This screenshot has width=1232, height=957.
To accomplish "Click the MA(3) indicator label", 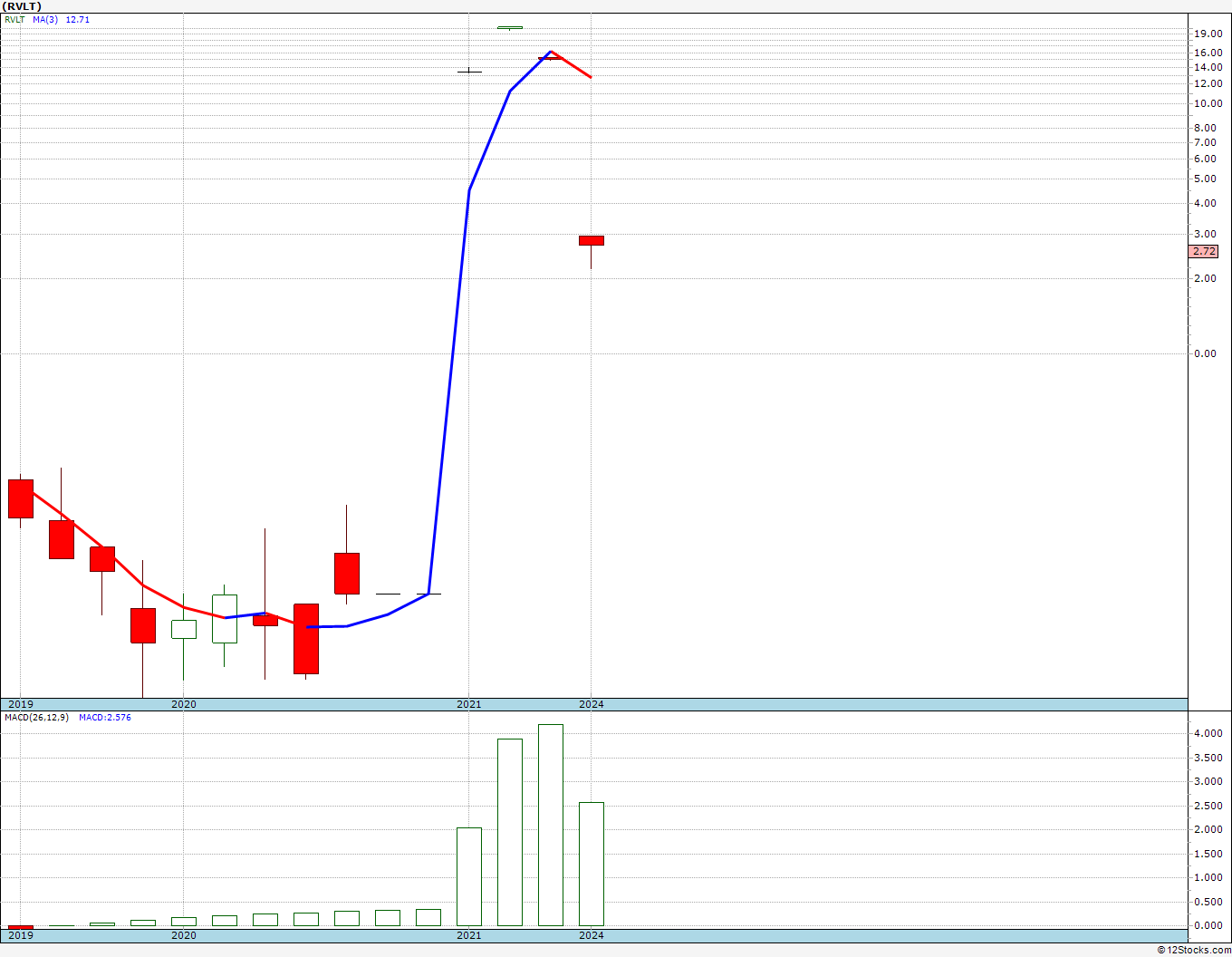I will [x=45, y=19].
